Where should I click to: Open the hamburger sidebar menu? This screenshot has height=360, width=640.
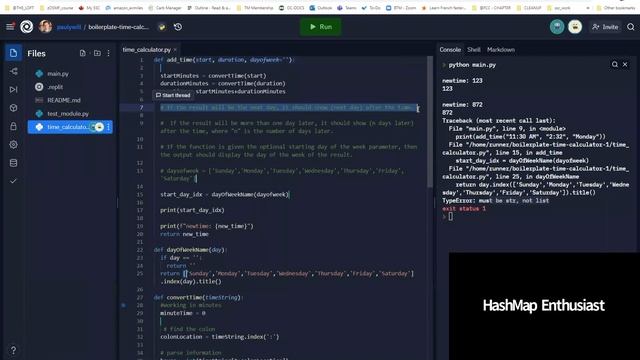(x=10, y=27)
